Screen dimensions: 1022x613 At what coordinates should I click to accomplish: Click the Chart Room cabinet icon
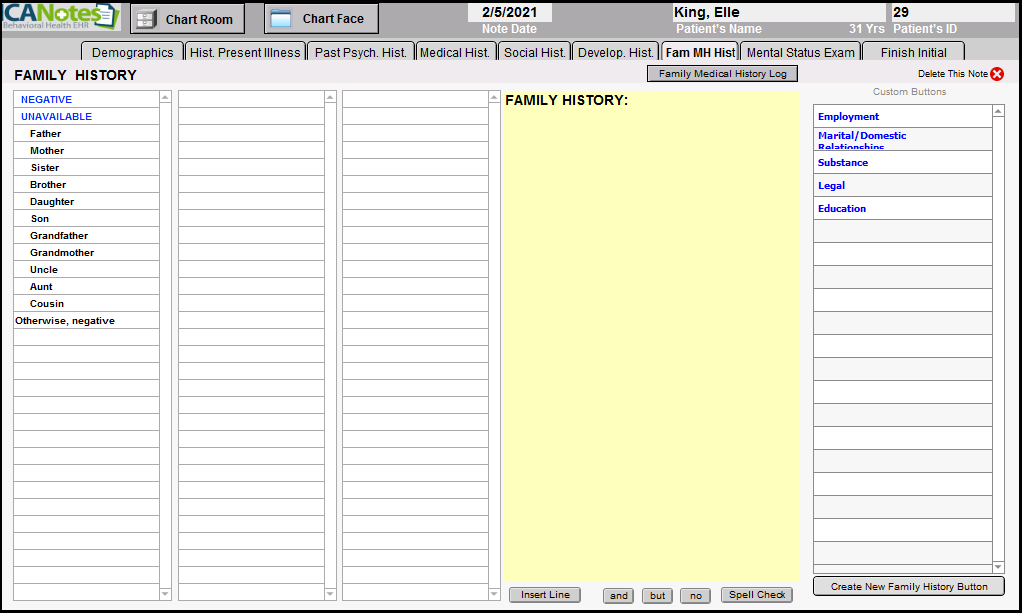(x=147, y=20)
